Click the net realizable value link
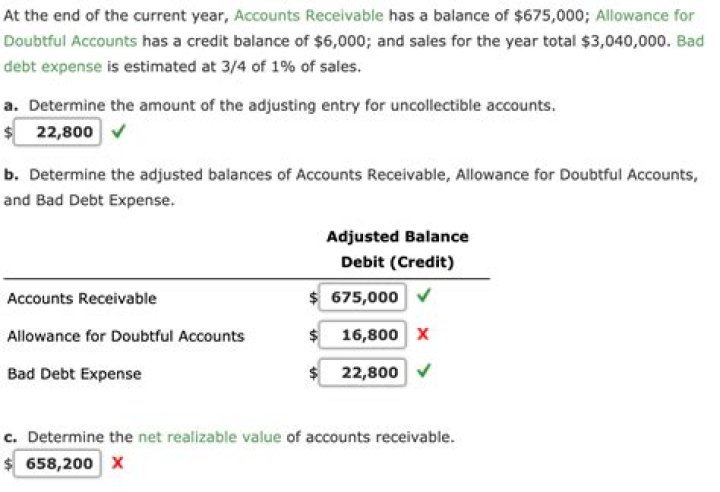The image size is (720, 492). click(209, 437)
